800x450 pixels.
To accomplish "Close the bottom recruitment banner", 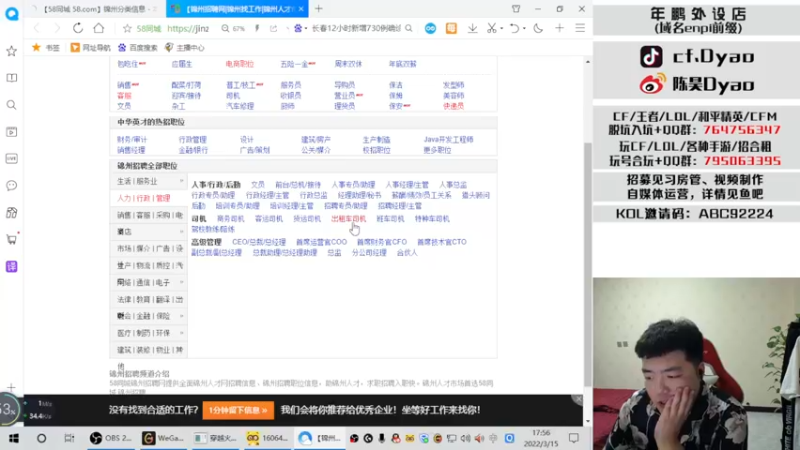I will (578, 399).
